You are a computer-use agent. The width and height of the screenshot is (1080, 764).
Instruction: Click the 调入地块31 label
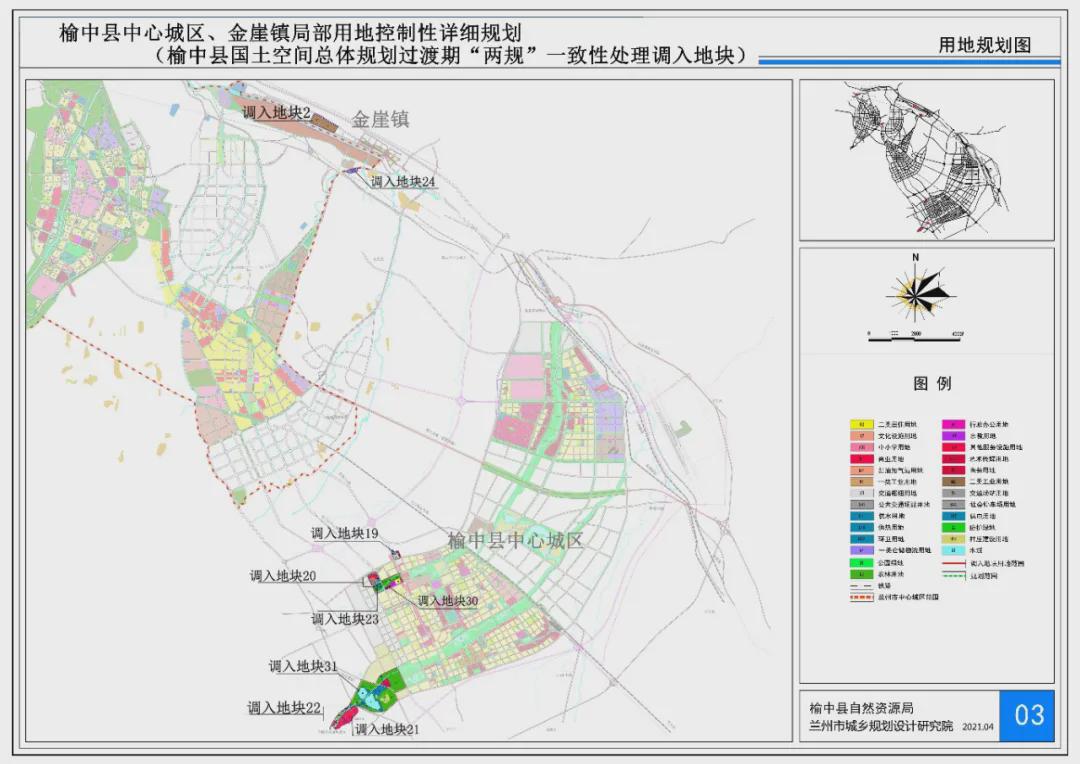click(x=302, y=666)
